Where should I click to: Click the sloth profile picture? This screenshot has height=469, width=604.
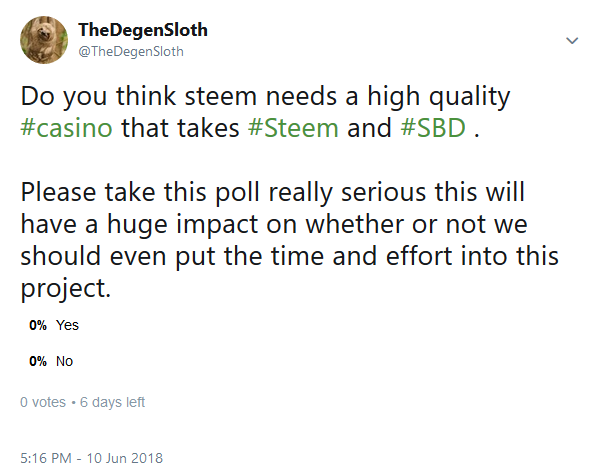pyautogui.click(x=44, y=39)
